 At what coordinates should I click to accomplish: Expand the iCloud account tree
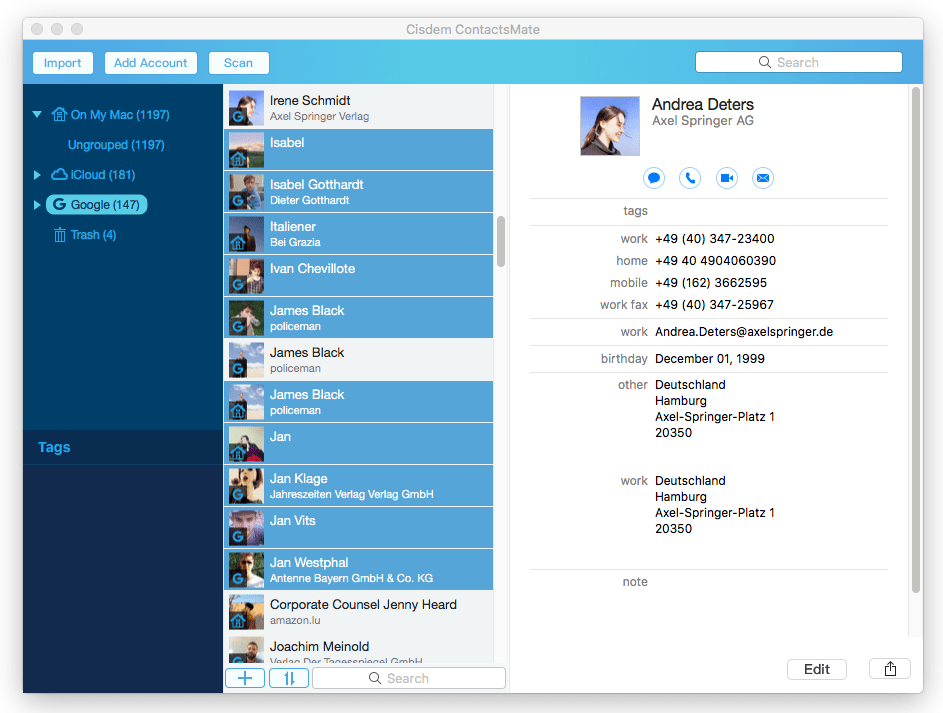point(37,175)
